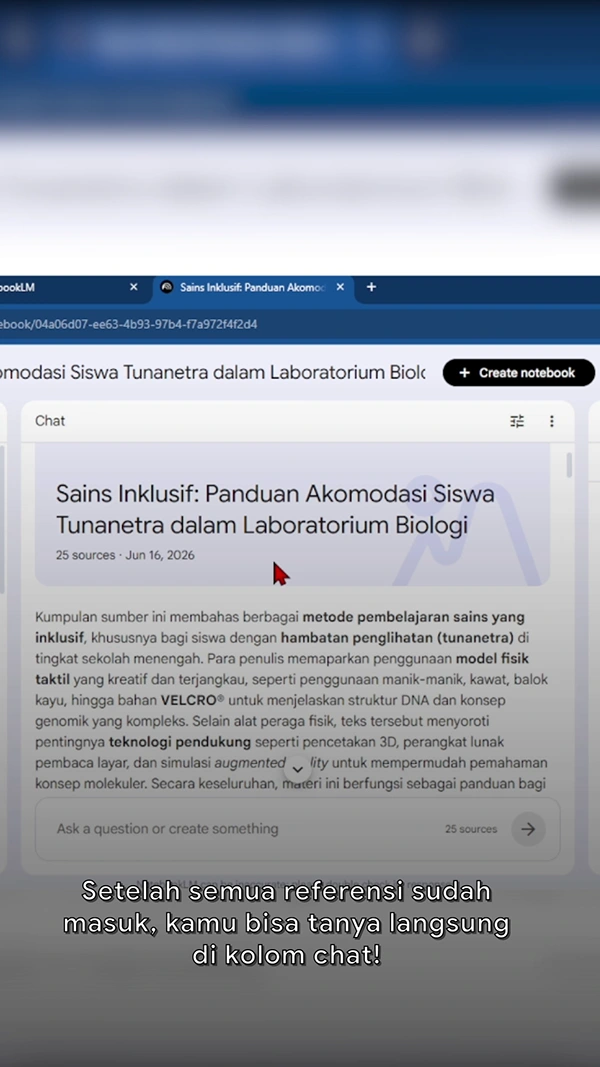Viewport: 600px width, 1067px height.
Task: Click the 25 sources · Jun 16, 2026 line
Action: (125, 555)
